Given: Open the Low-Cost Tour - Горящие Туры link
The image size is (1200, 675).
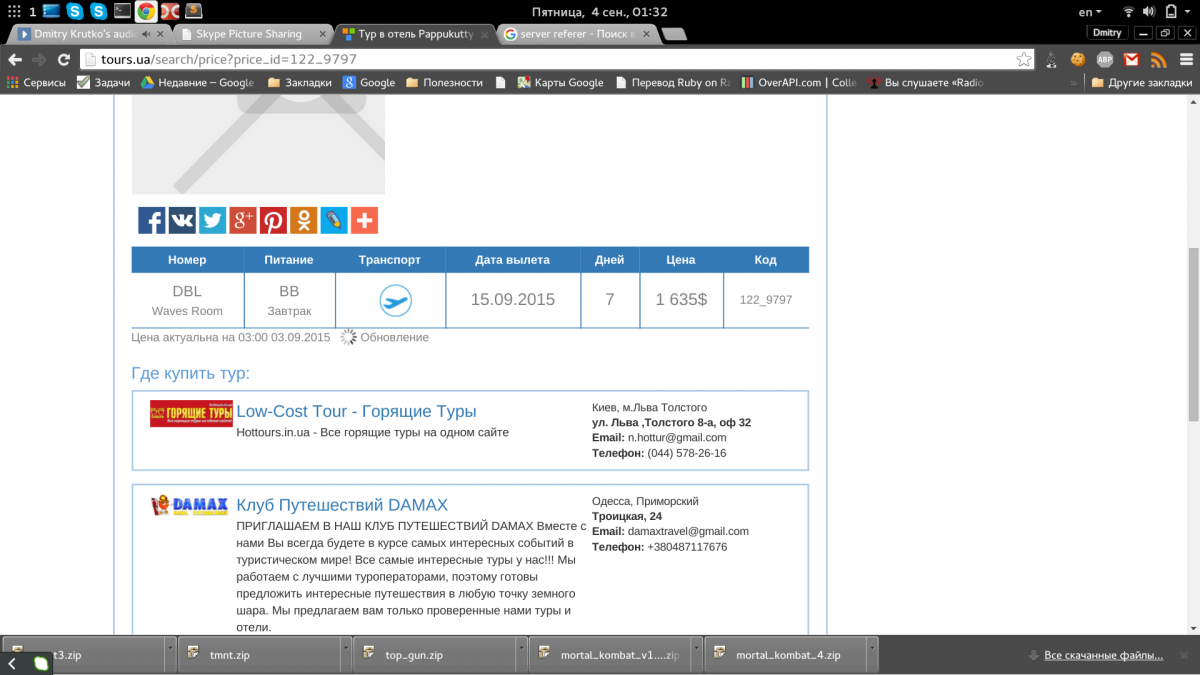Looking at the screenshot, I should (x=356, y=411).
